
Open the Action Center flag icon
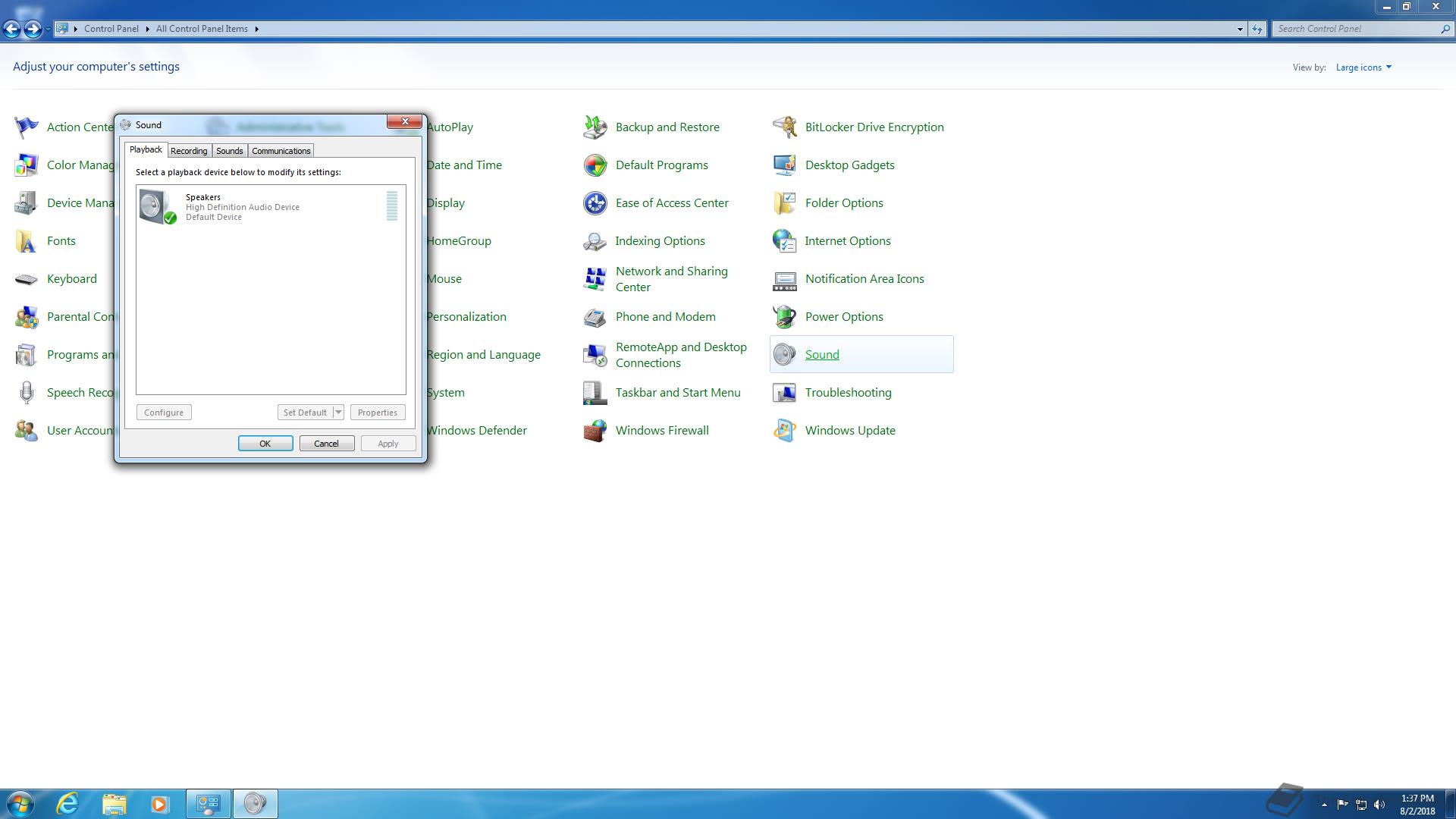pyautogui.click(x=27, y=127)
